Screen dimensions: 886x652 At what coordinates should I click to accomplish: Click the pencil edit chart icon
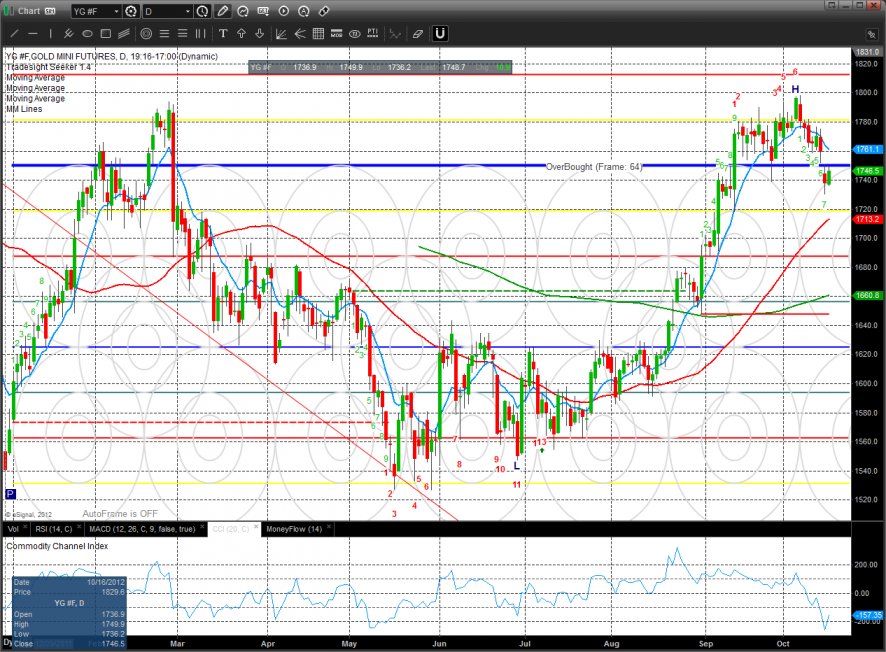[222, 11]
